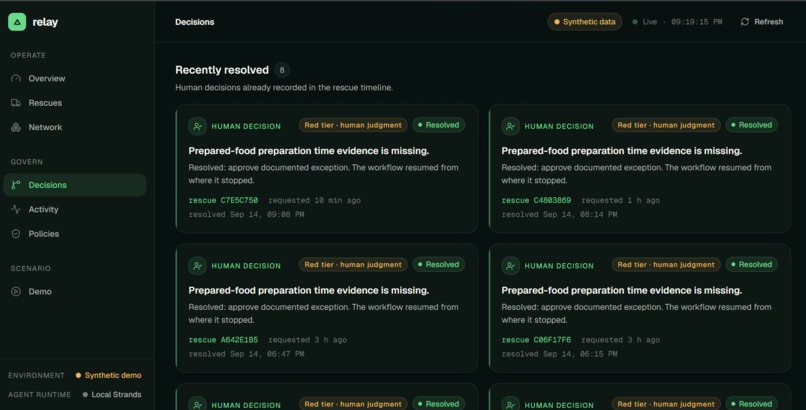
Task: Click Resolved badge on rescue C06F17F6 card
Action: click(752, 265)
